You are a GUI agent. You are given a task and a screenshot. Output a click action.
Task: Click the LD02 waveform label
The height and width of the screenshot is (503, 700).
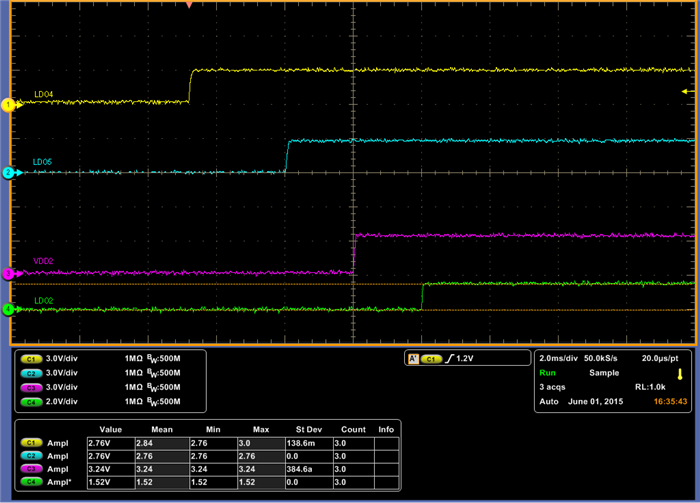(x=44, y=300)
